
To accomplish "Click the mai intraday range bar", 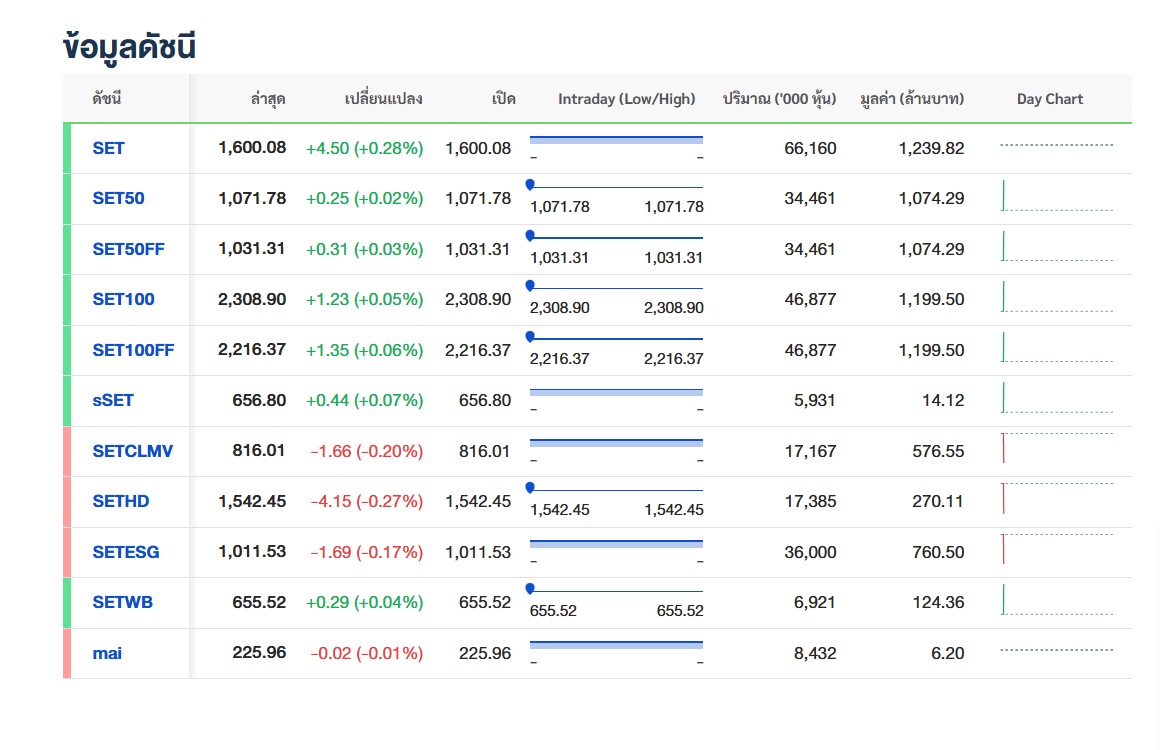I will [x=616, y=645].
